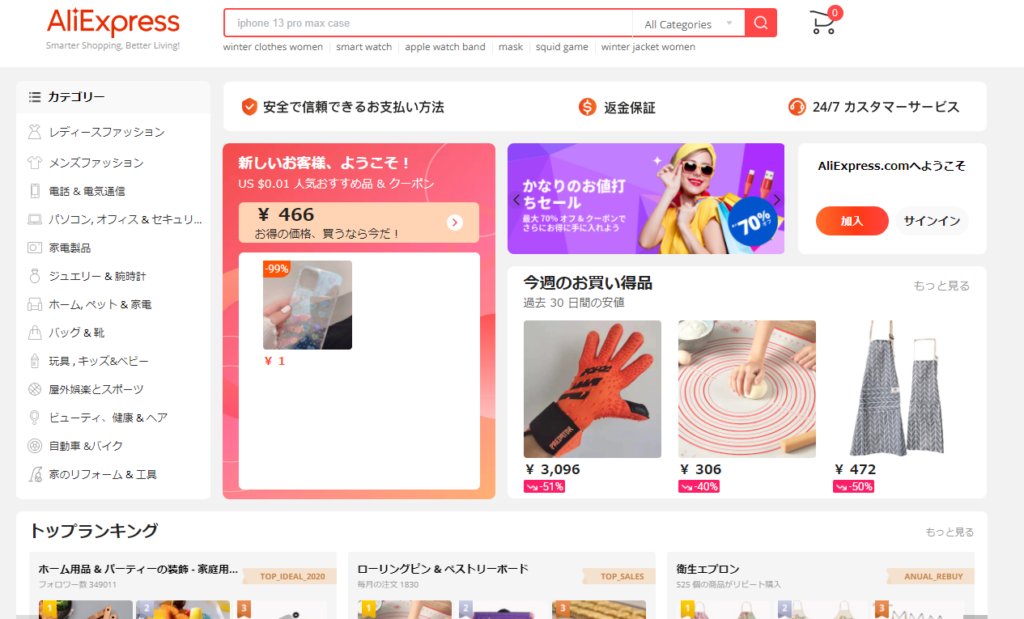This screenshot has height=619, width=1024.
Task: Click the 'squid game' search suggestion
Action: point(562,47)
